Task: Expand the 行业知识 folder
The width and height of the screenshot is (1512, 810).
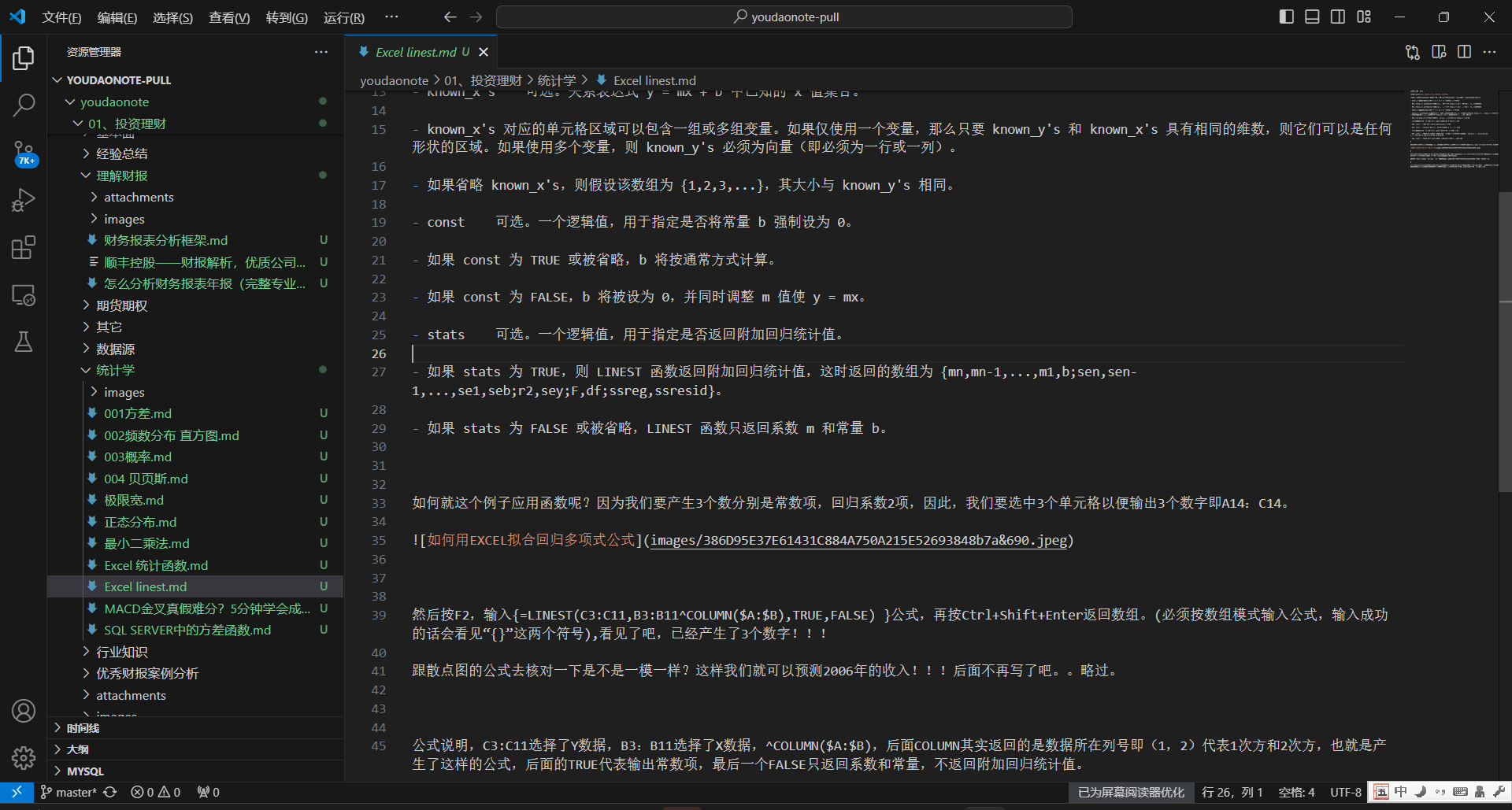Action: point(195,652)
